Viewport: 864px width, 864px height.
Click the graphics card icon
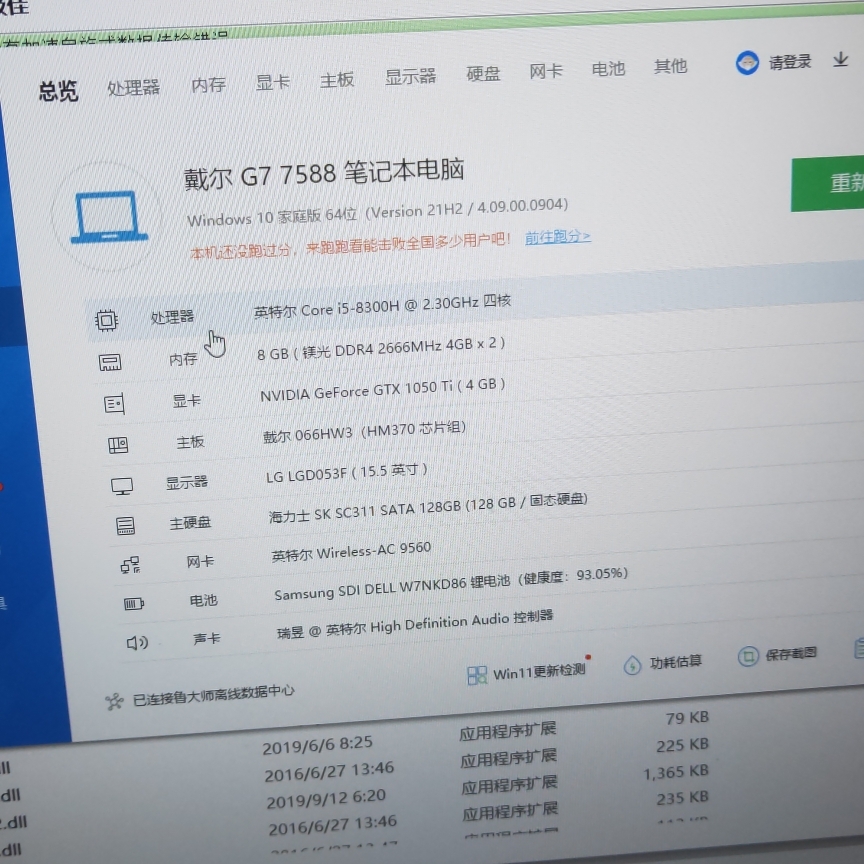click(x=114, y=404)
